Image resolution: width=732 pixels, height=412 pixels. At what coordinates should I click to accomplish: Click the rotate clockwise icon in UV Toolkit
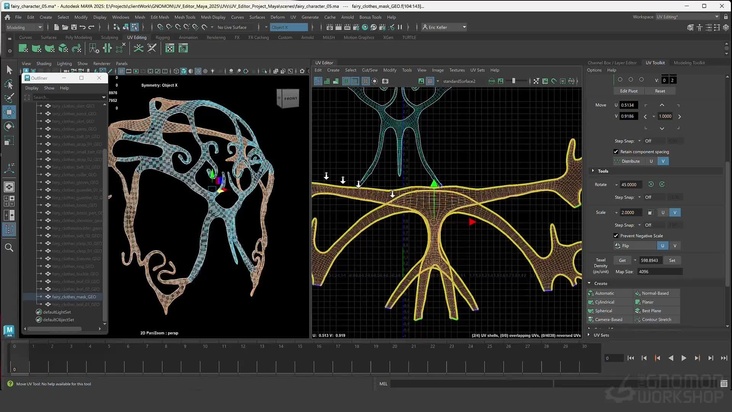click(662, 184)
